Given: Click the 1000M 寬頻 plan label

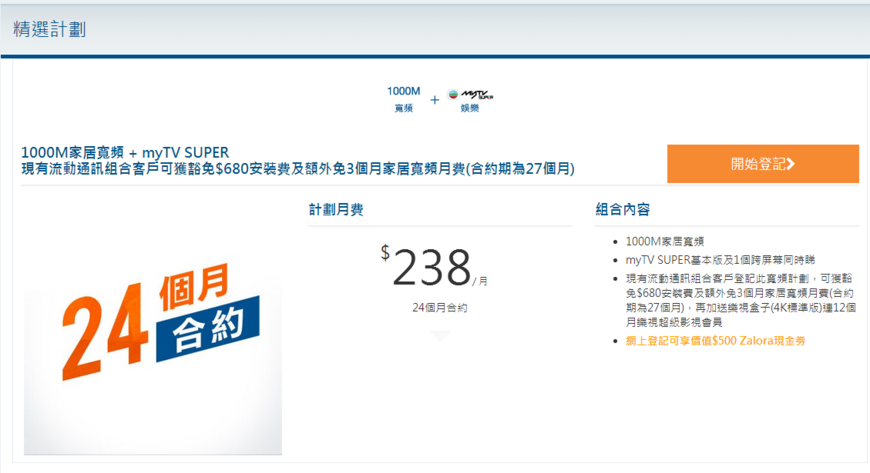Looking at the screenshot, I should coord(403,99).
